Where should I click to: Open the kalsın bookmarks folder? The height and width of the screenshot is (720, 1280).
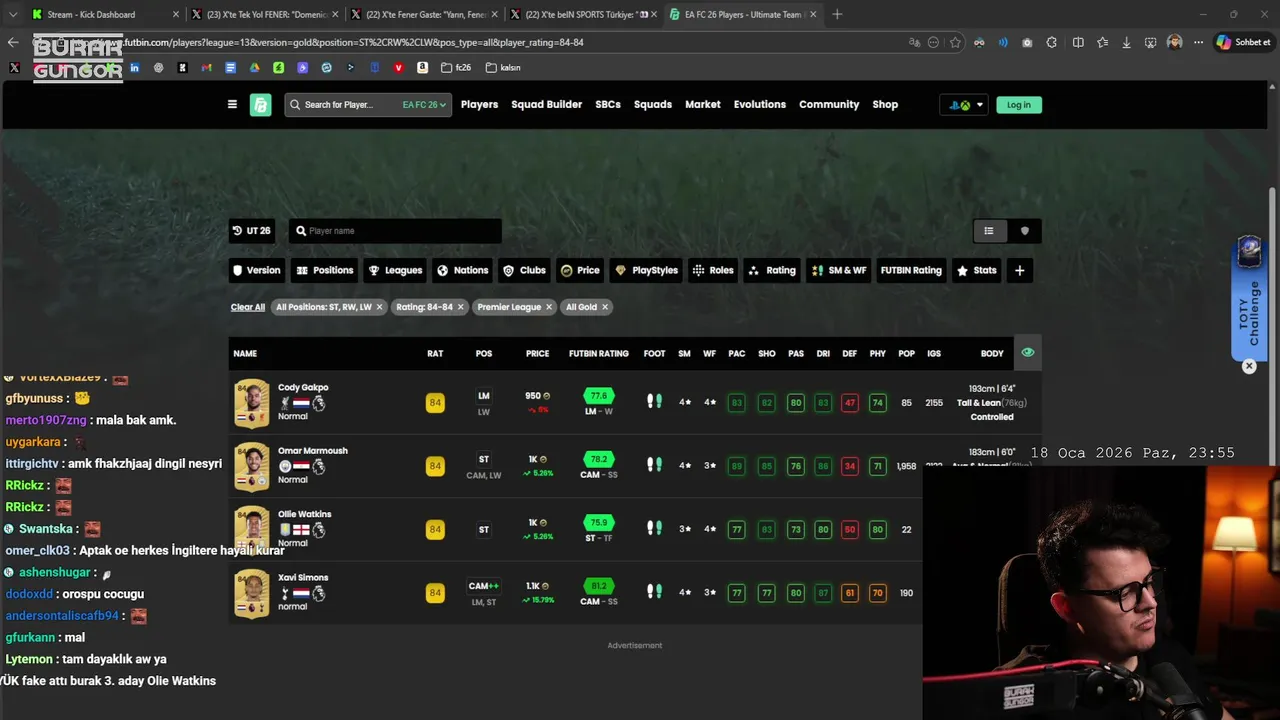click(503, 68)
